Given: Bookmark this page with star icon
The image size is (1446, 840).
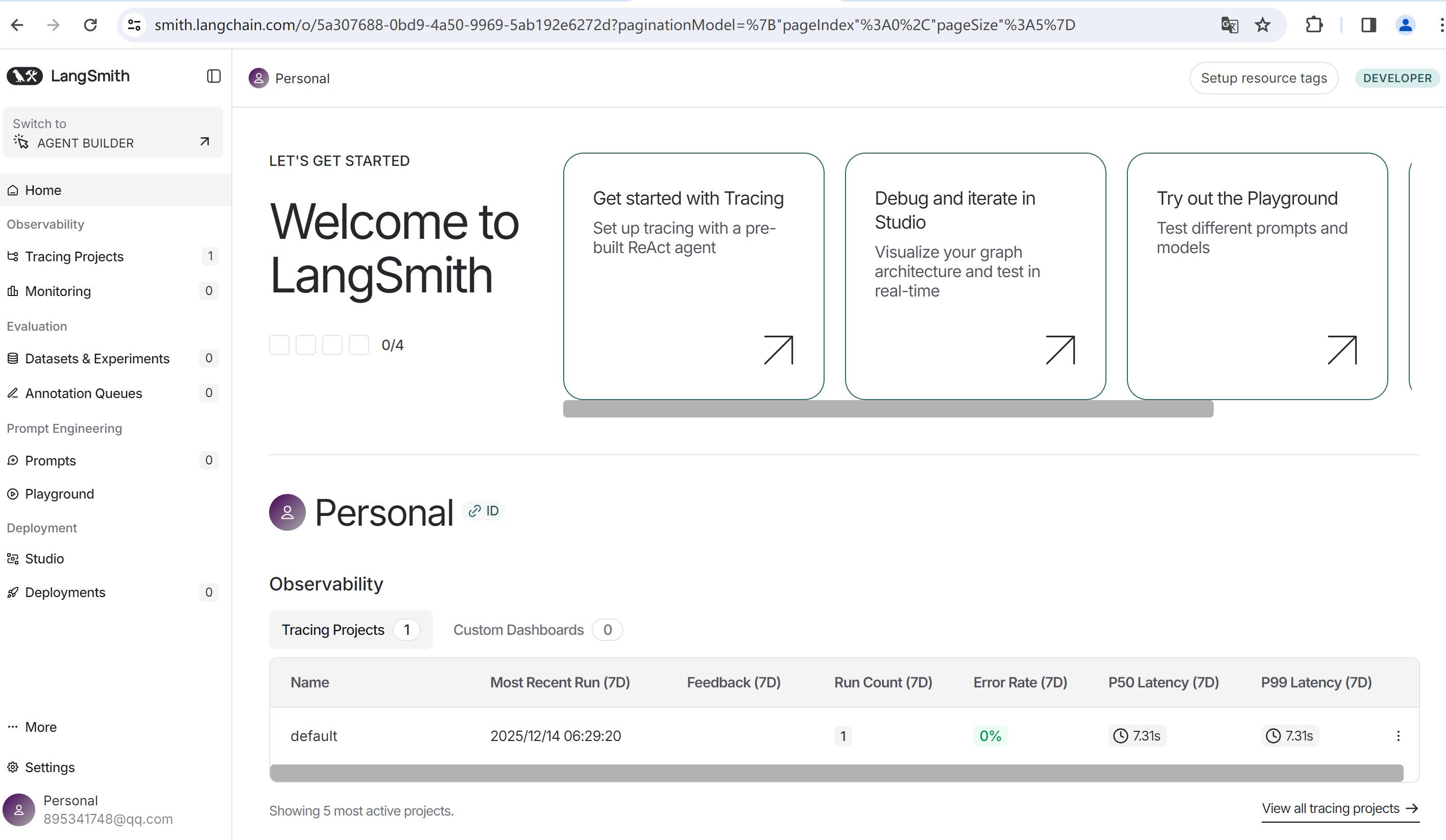Looking at the screenshot, I should click(1262, 24).
